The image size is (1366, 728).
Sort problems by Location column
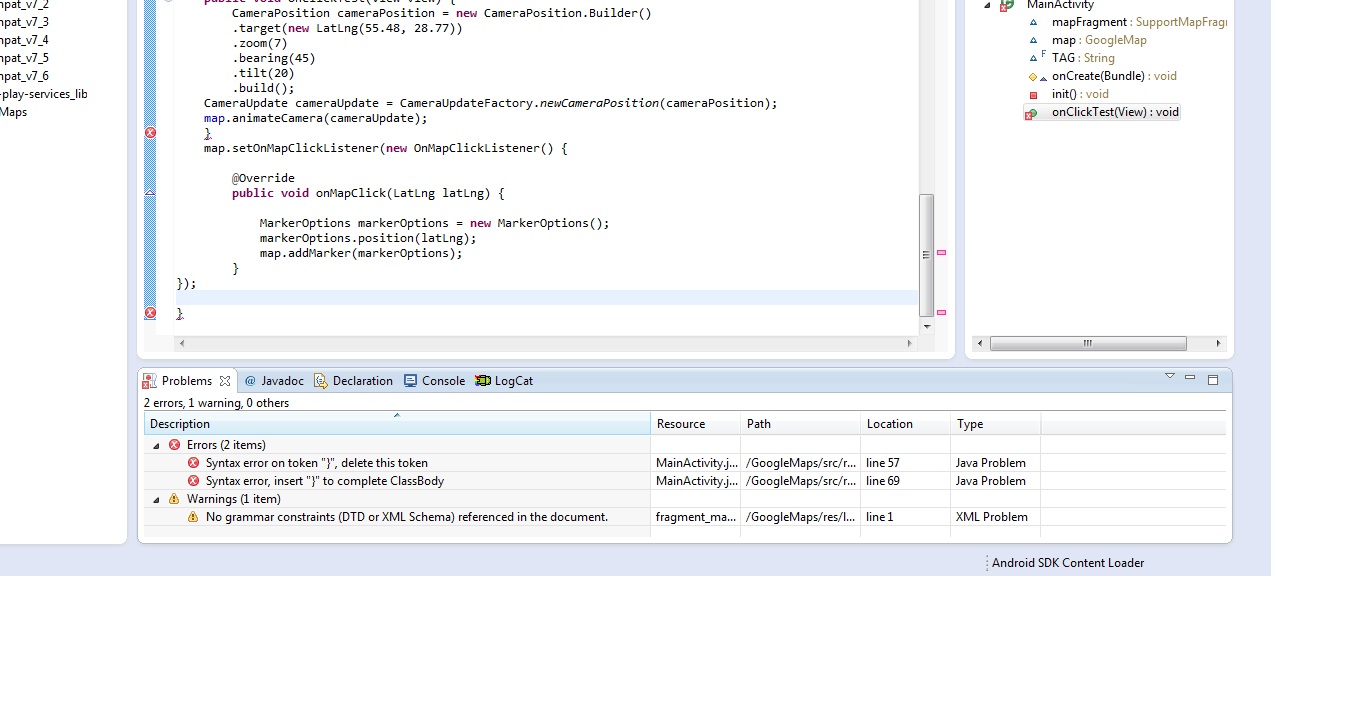pyautogui.click(x=905, y=424)
